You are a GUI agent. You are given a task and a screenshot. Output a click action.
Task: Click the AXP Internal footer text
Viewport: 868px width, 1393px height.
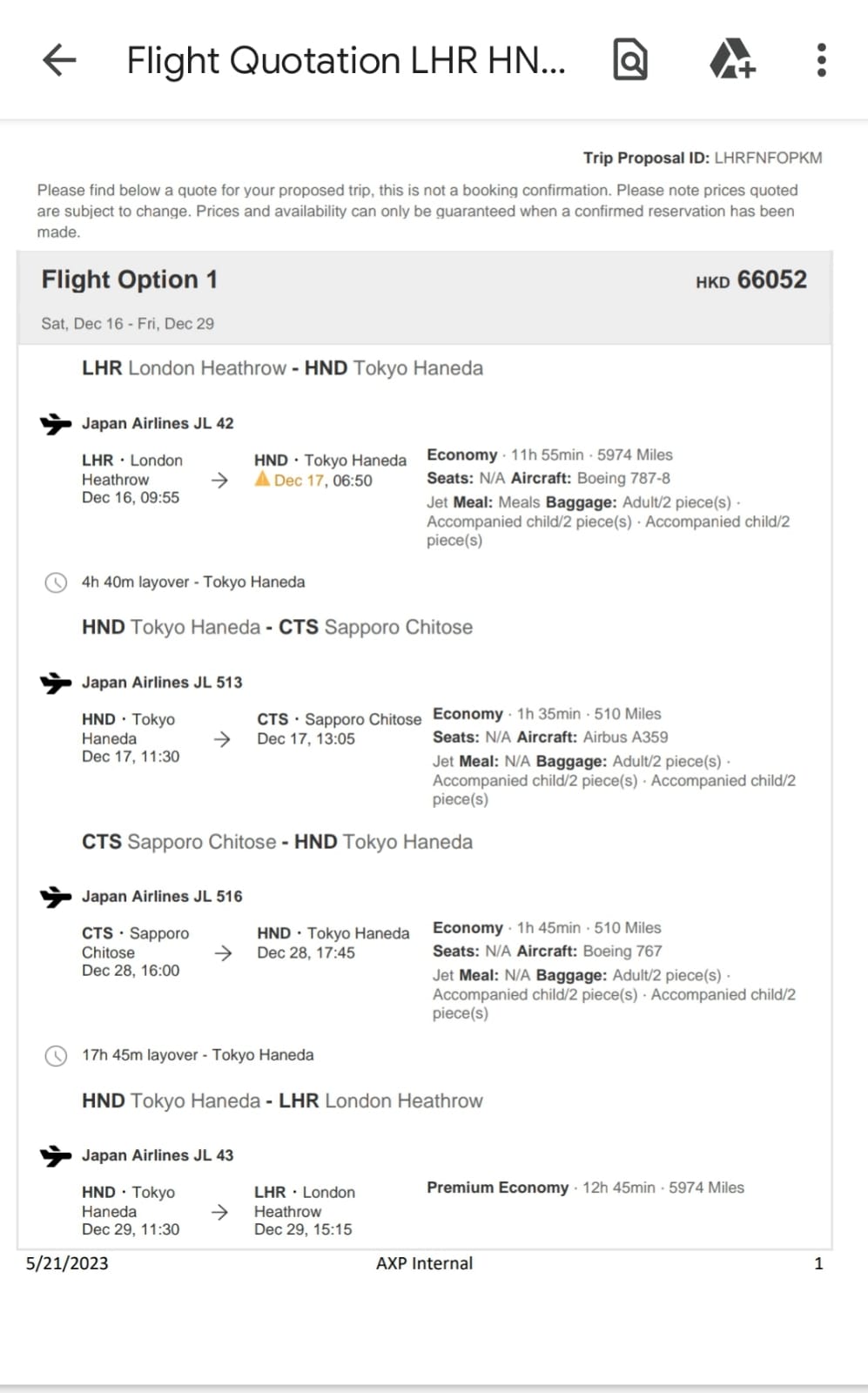click(x=425, y=1263)
